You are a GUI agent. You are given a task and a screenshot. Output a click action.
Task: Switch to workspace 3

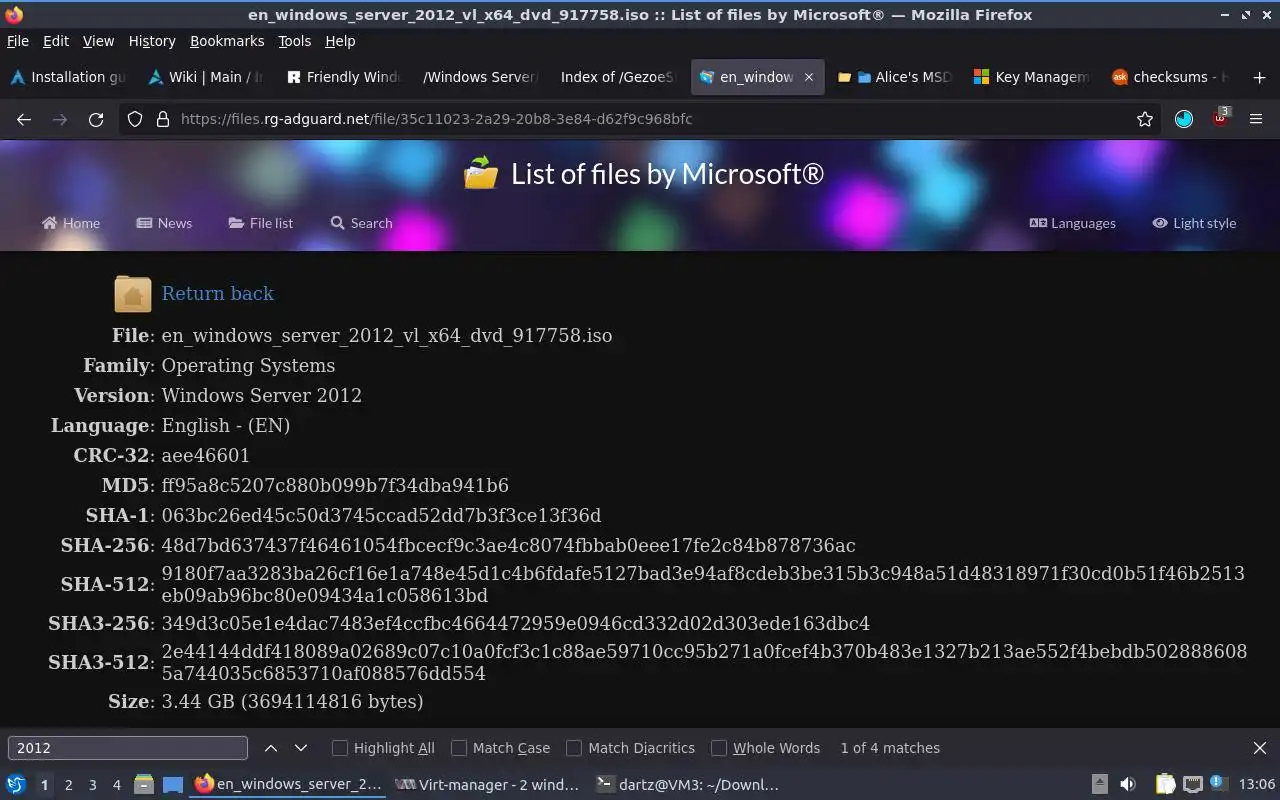(x=92, y=785)
